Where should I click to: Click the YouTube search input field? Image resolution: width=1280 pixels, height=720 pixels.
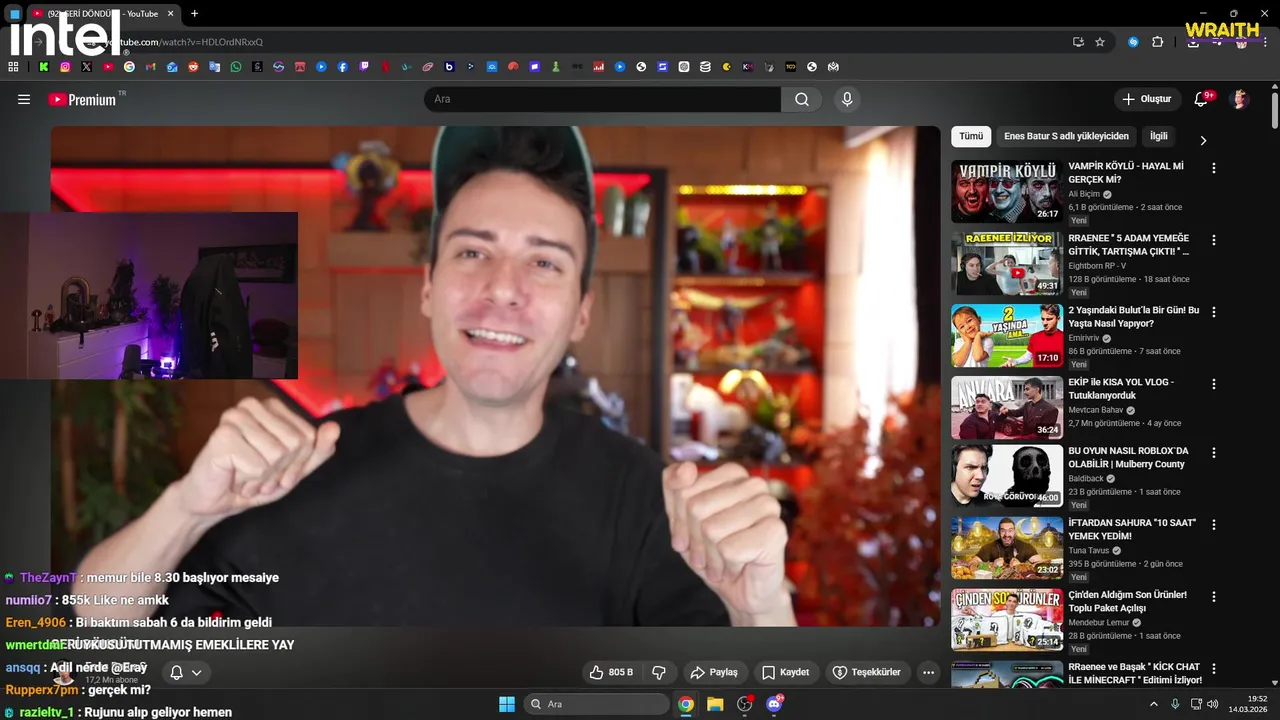coord(602,99)
